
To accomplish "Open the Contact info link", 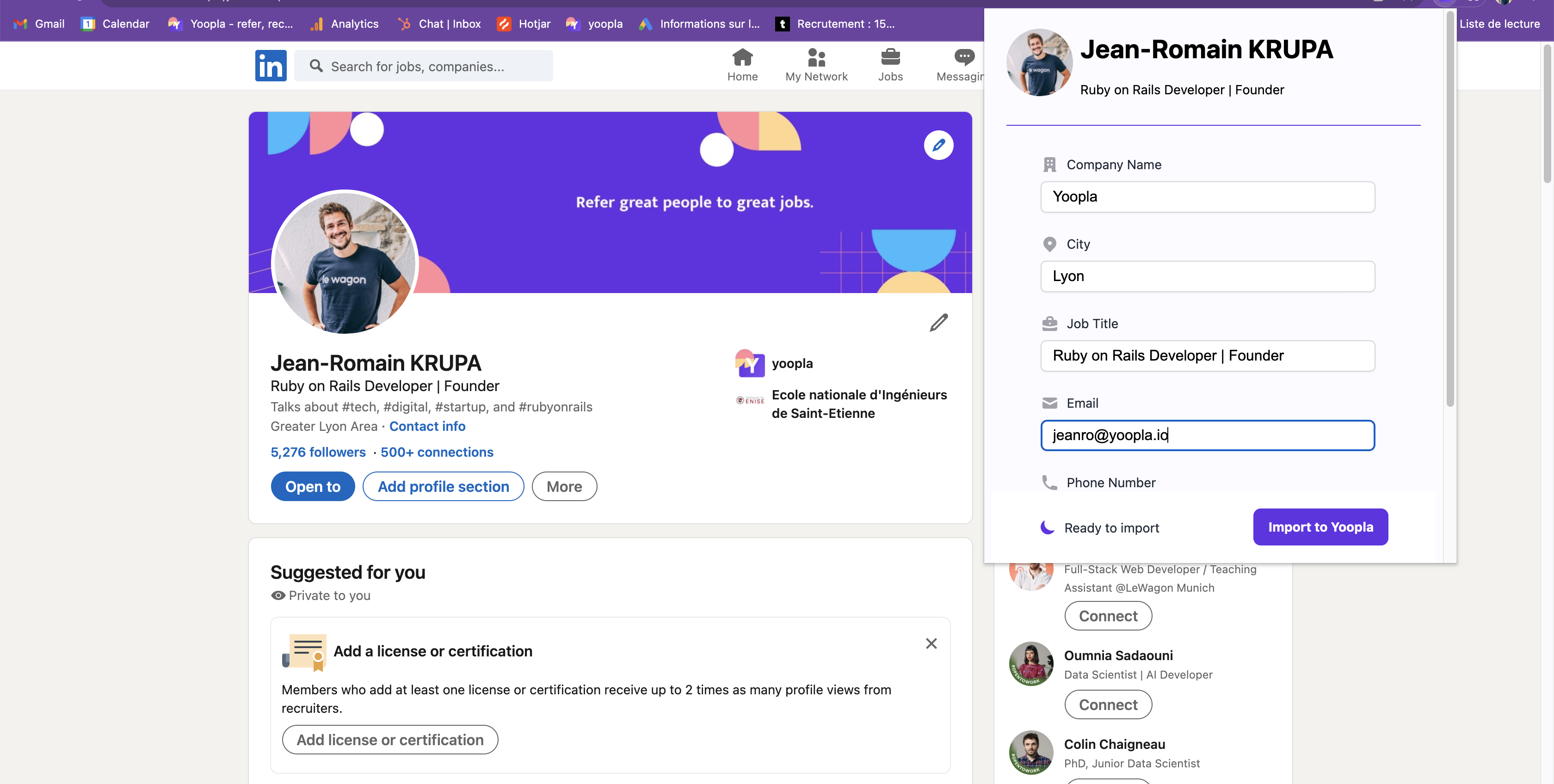I will tap(427, 426).
